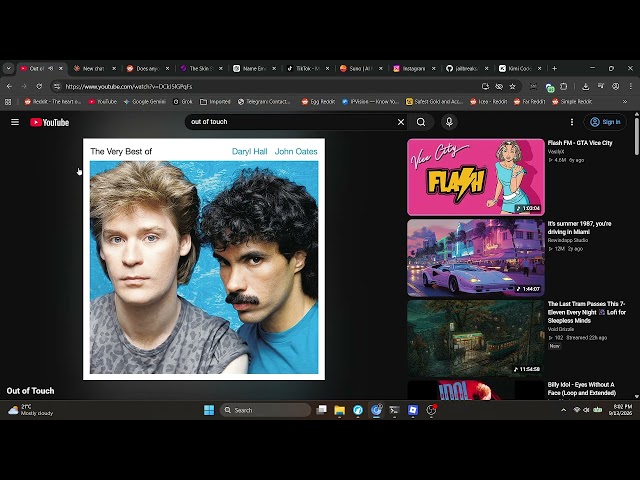Open the Safest Gold bookmark
This screenshot has height=480, width=640.
(434, 102)
